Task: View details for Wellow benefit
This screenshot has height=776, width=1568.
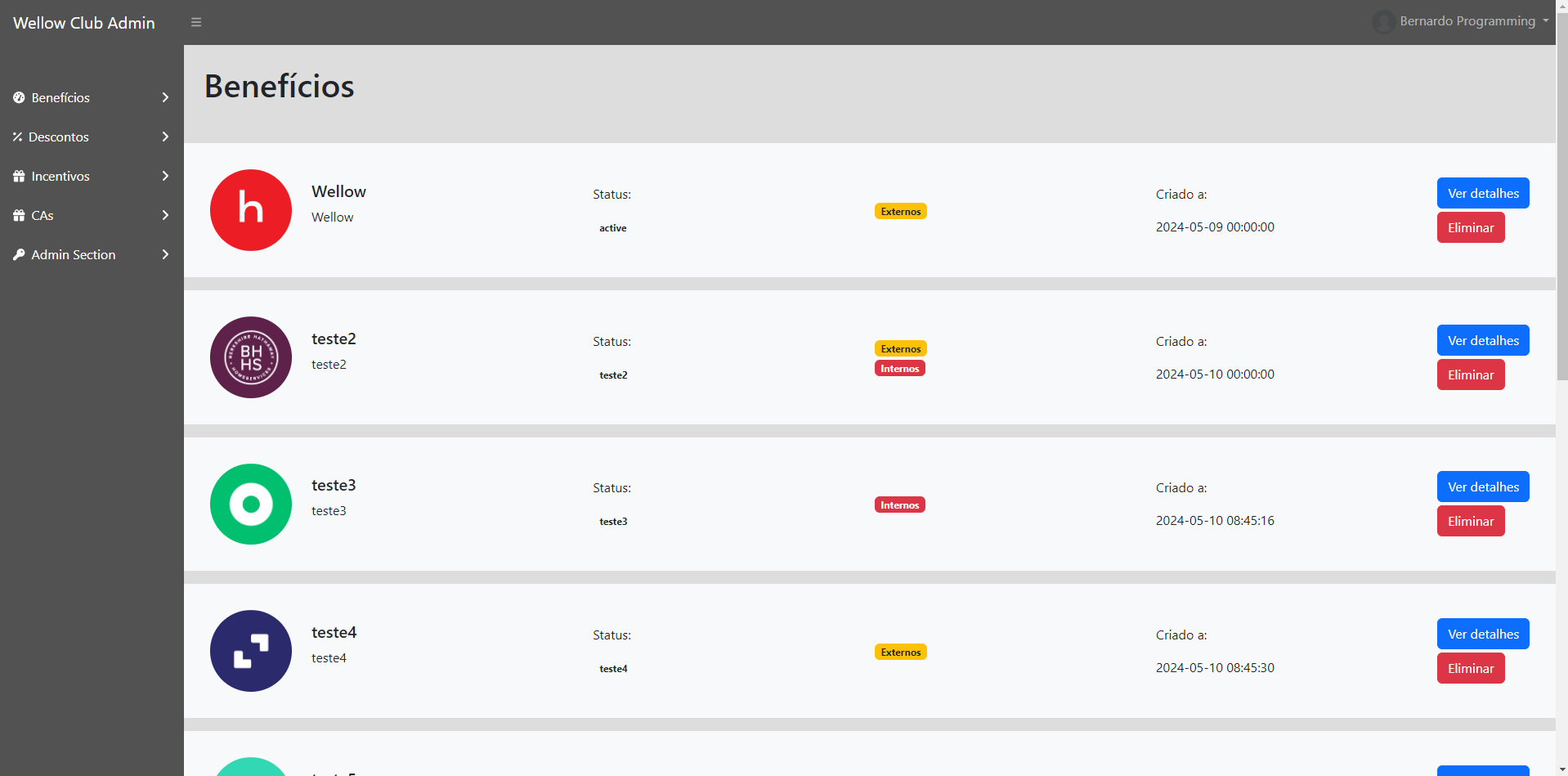Action: click(1482, 193)
